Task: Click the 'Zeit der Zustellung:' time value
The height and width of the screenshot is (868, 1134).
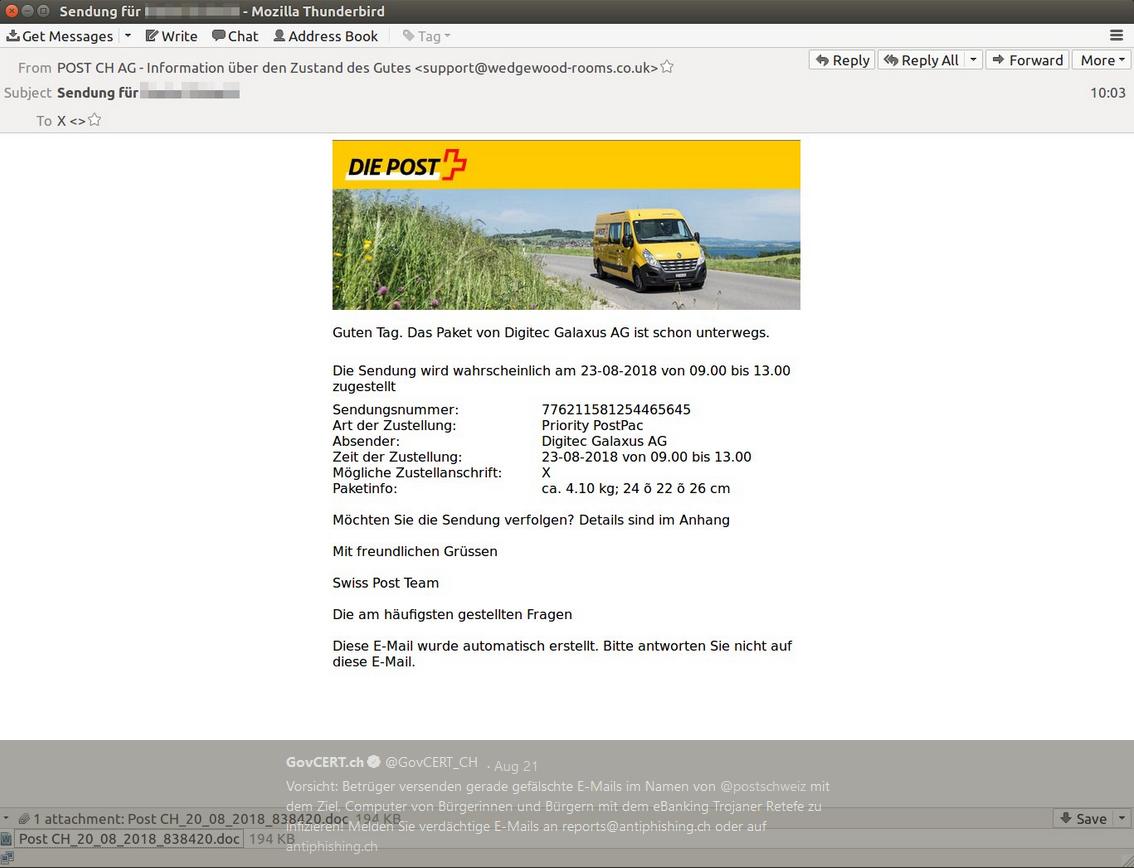Action: [x=647, y=457]
